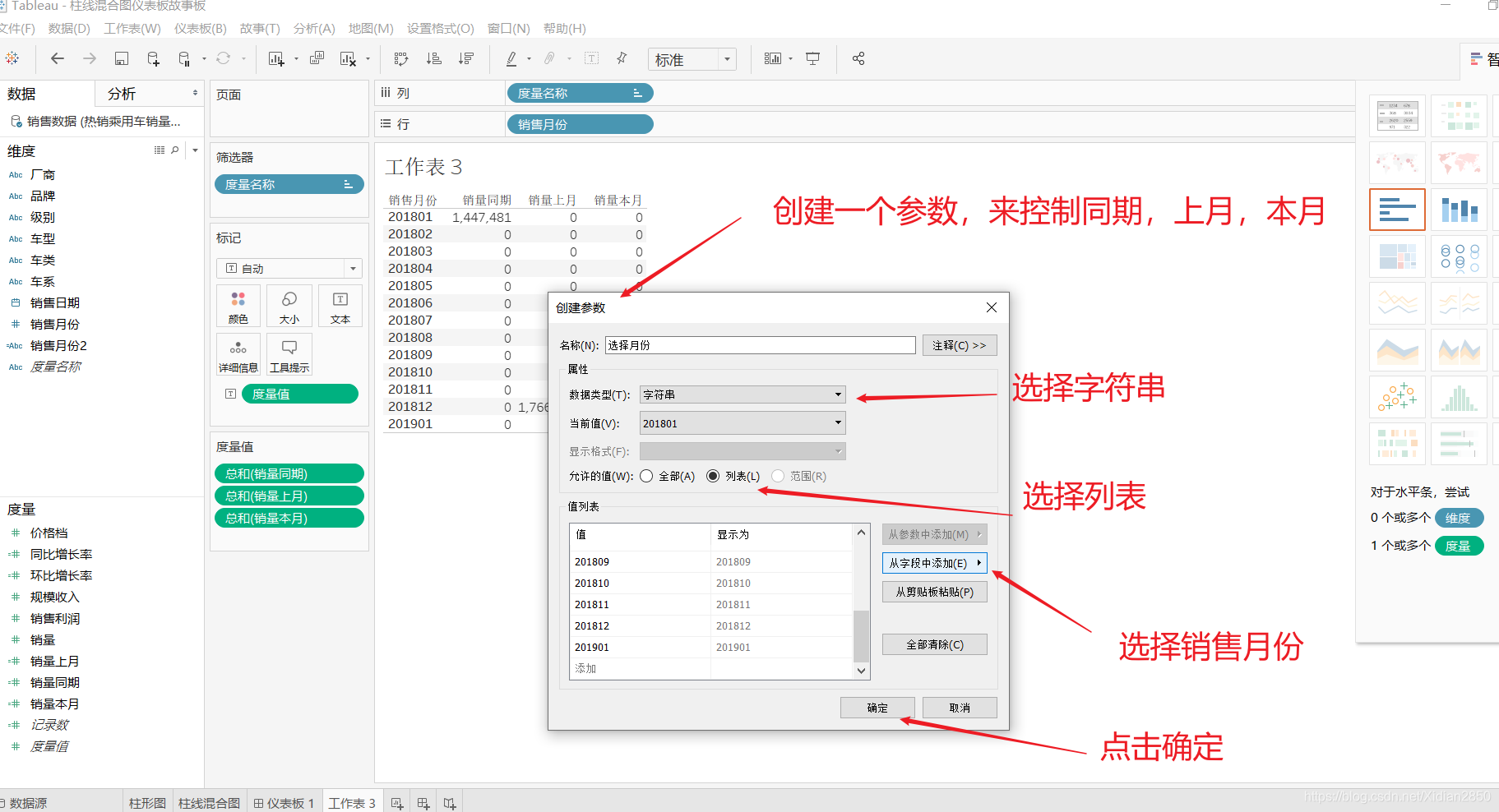Open the Detail mark card

238,354
